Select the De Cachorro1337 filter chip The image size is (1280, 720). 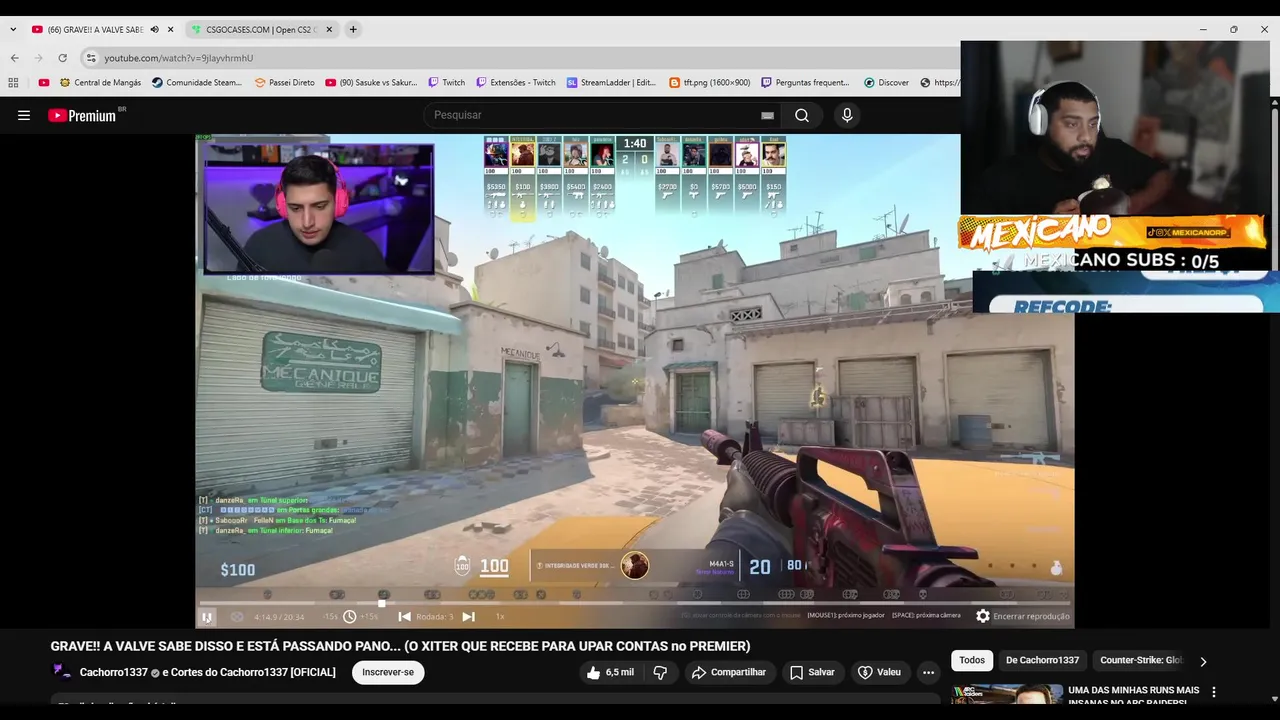point(1042,660)
